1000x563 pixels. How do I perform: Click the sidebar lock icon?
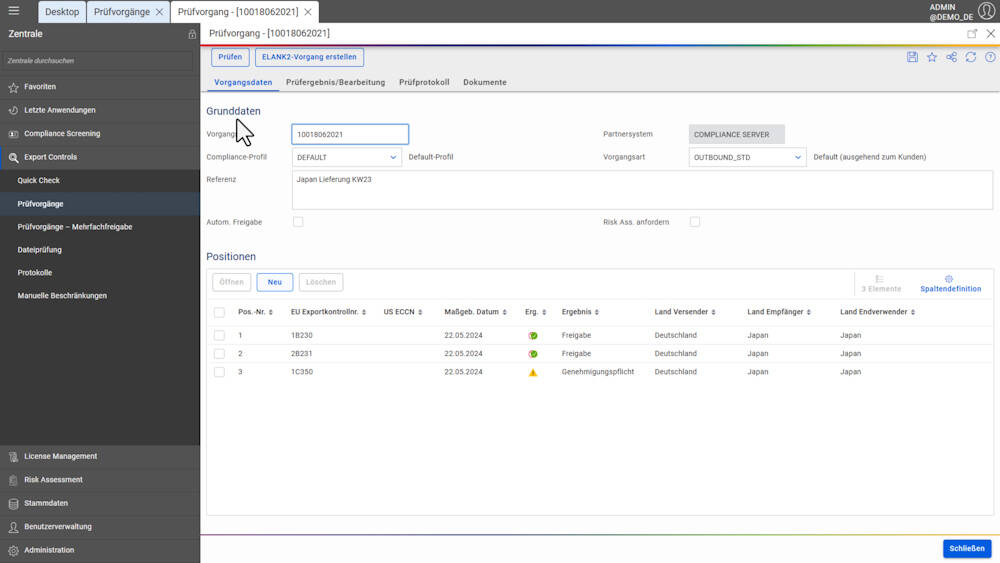coord(192,35)
